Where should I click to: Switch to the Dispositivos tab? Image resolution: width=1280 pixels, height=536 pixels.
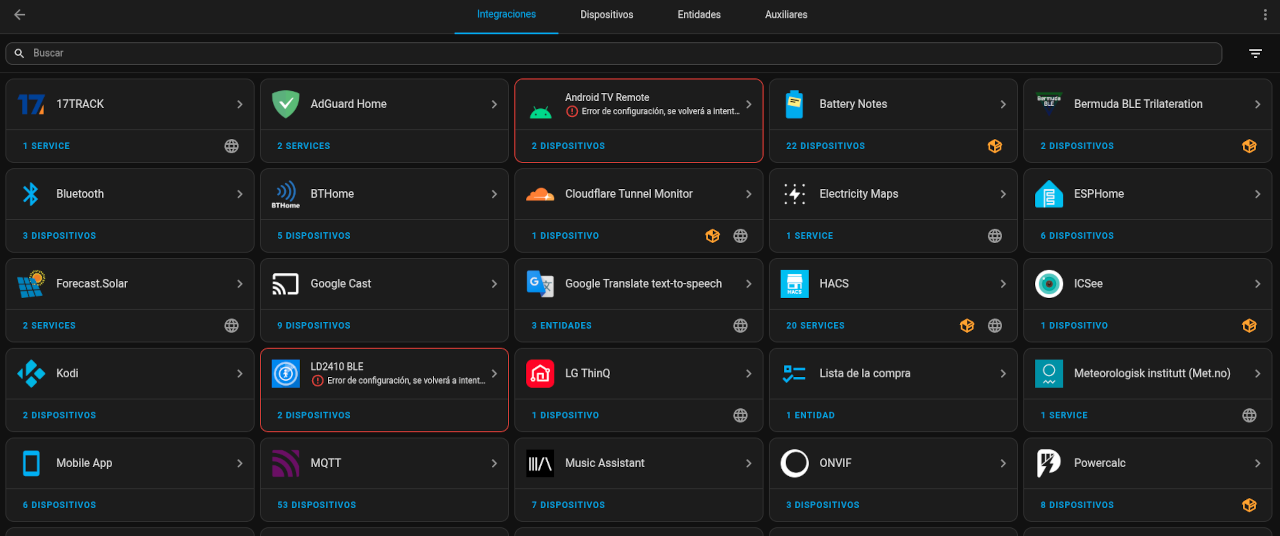coord(607,15)
